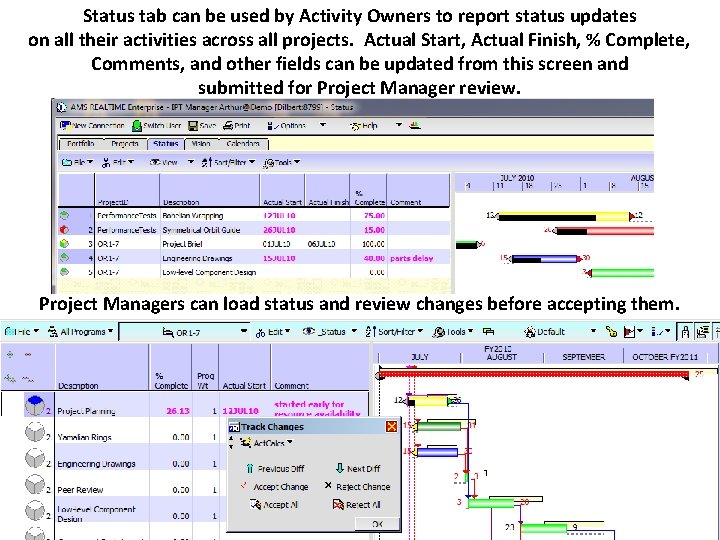The height and width of the screenshot is (540, 720).
Task: Click the status icon for Engineering Drawings row 4
Action: 64,258
